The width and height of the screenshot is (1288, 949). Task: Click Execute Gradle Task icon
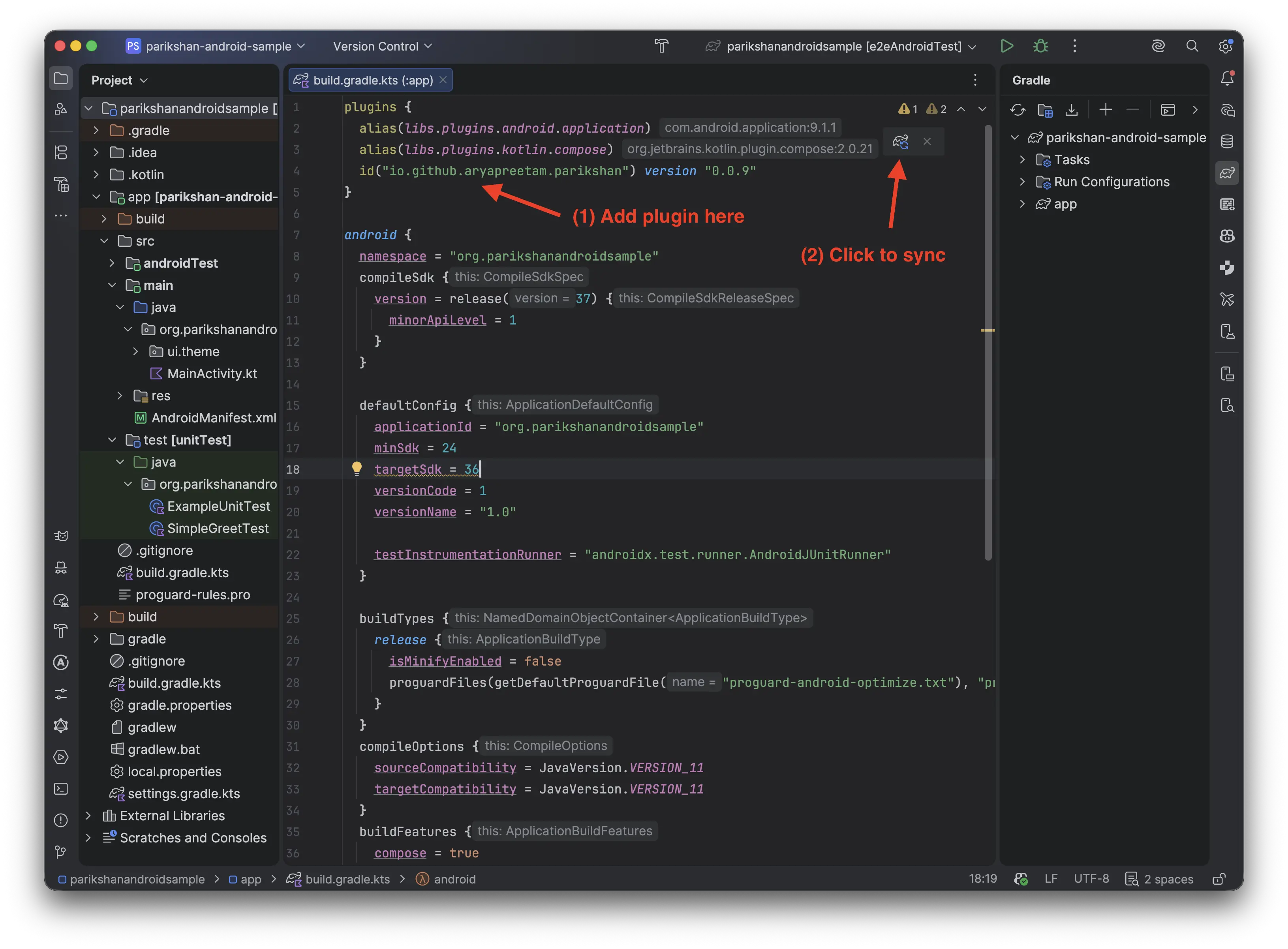coord(1167,110)
